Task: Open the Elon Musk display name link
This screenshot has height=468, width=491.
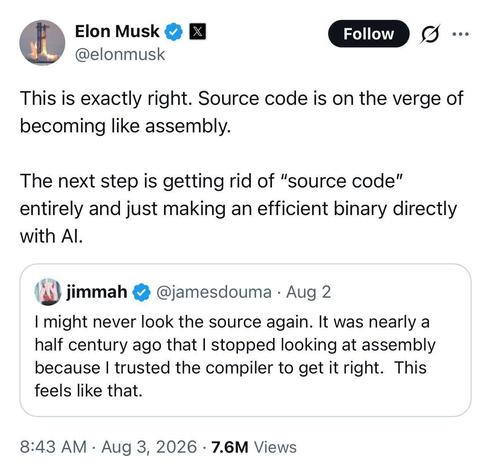Action: (x=117, y=32)
